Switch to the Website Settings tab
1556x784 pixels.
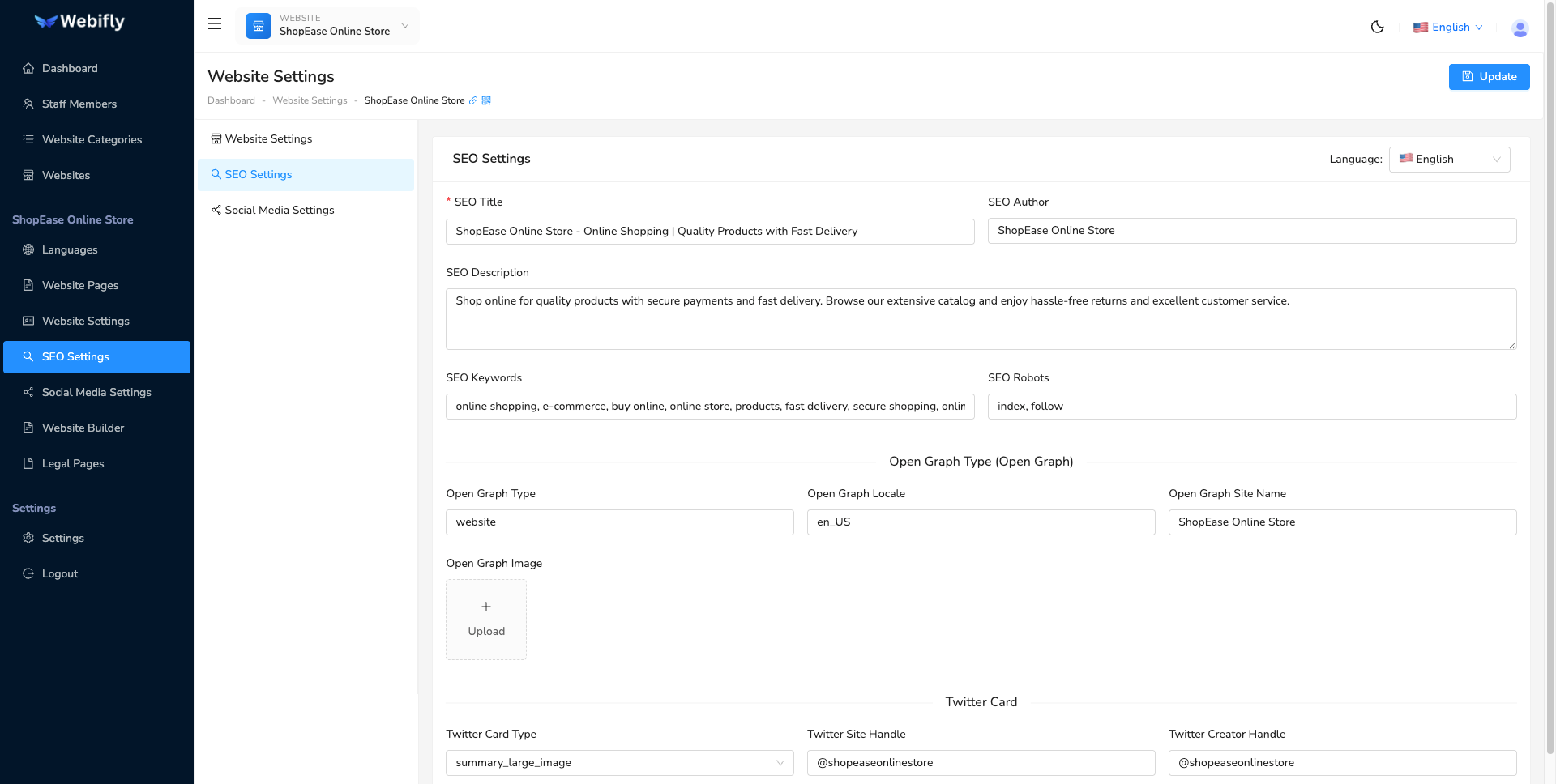(268, 138)
